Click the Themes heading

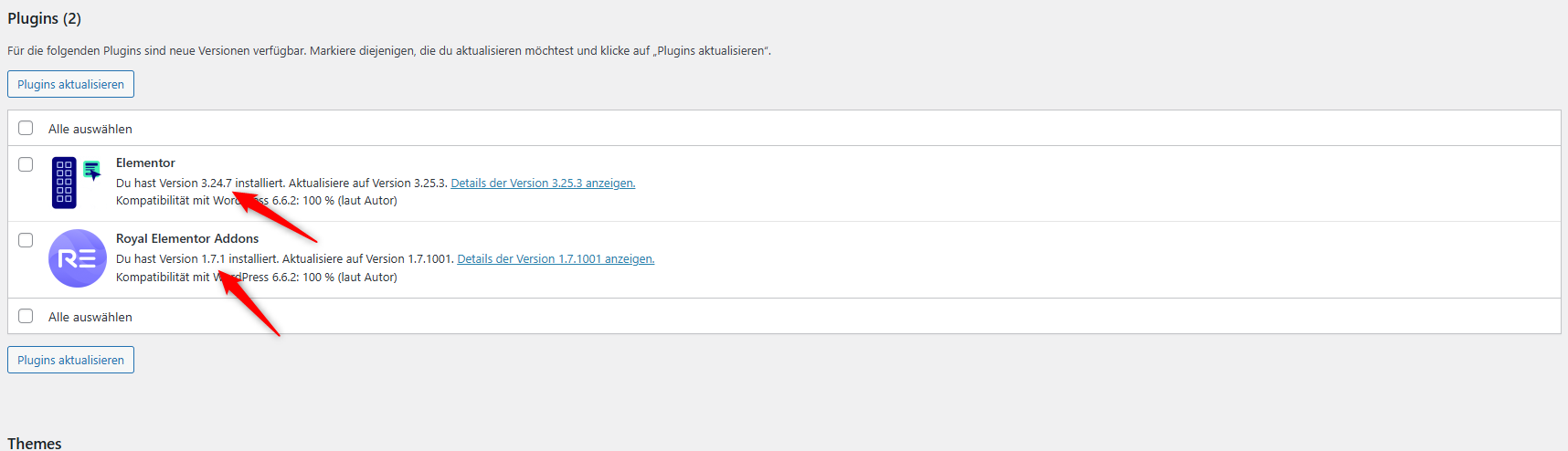click(35, 443)
